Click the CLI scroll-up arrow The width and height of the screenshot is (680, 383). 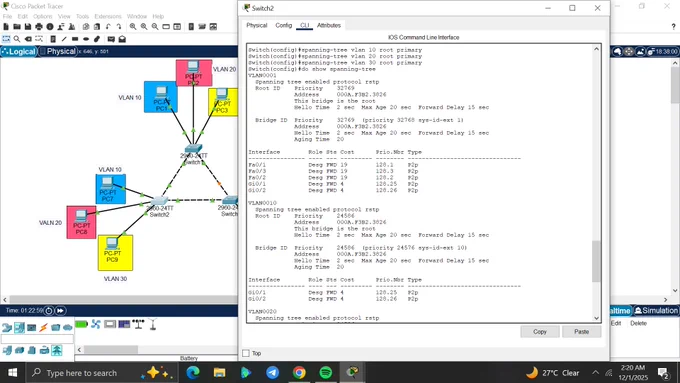pos(596,49)
